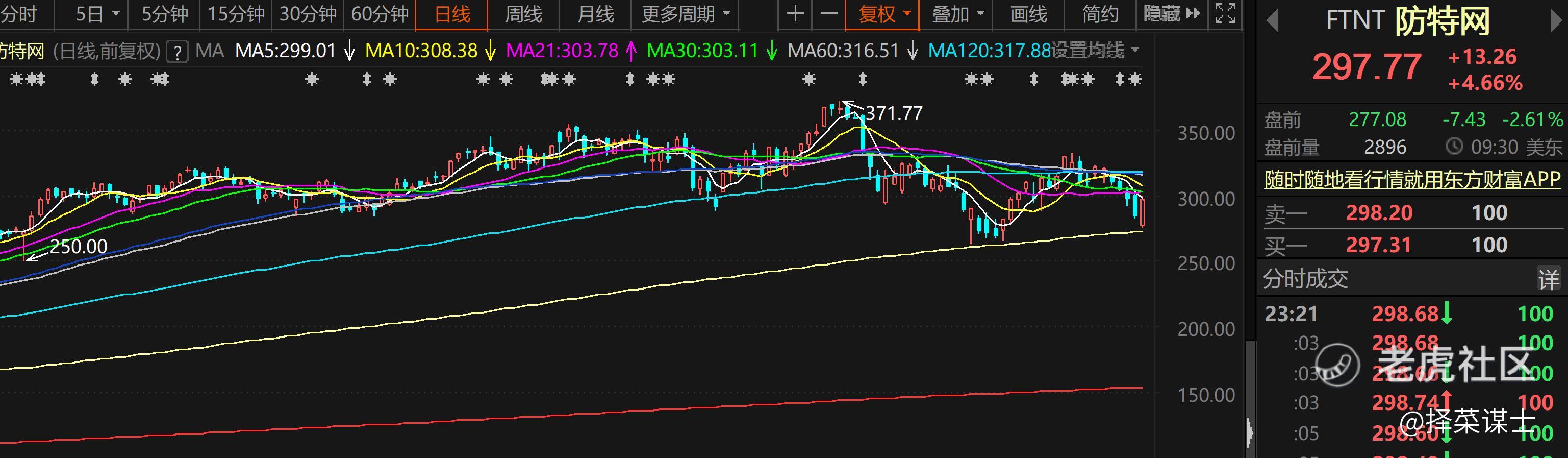Open the 东方财富APP promotion link
Viewport: 1568px width, 458px height.
(x=1412, y=180)
